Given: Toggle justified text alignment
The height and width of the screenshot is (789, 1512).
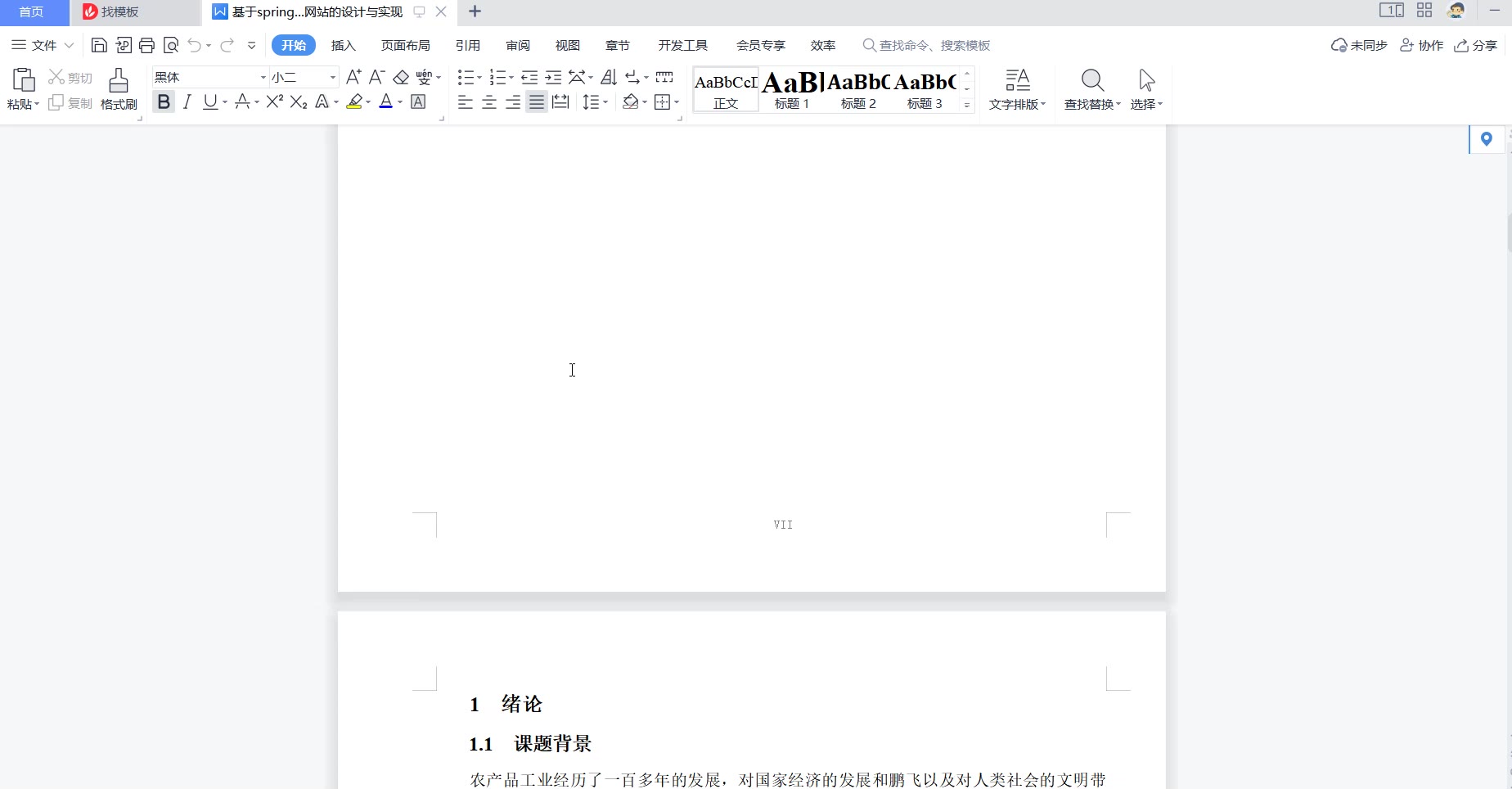Looking at the screenshot, I should tap(537, 101).
